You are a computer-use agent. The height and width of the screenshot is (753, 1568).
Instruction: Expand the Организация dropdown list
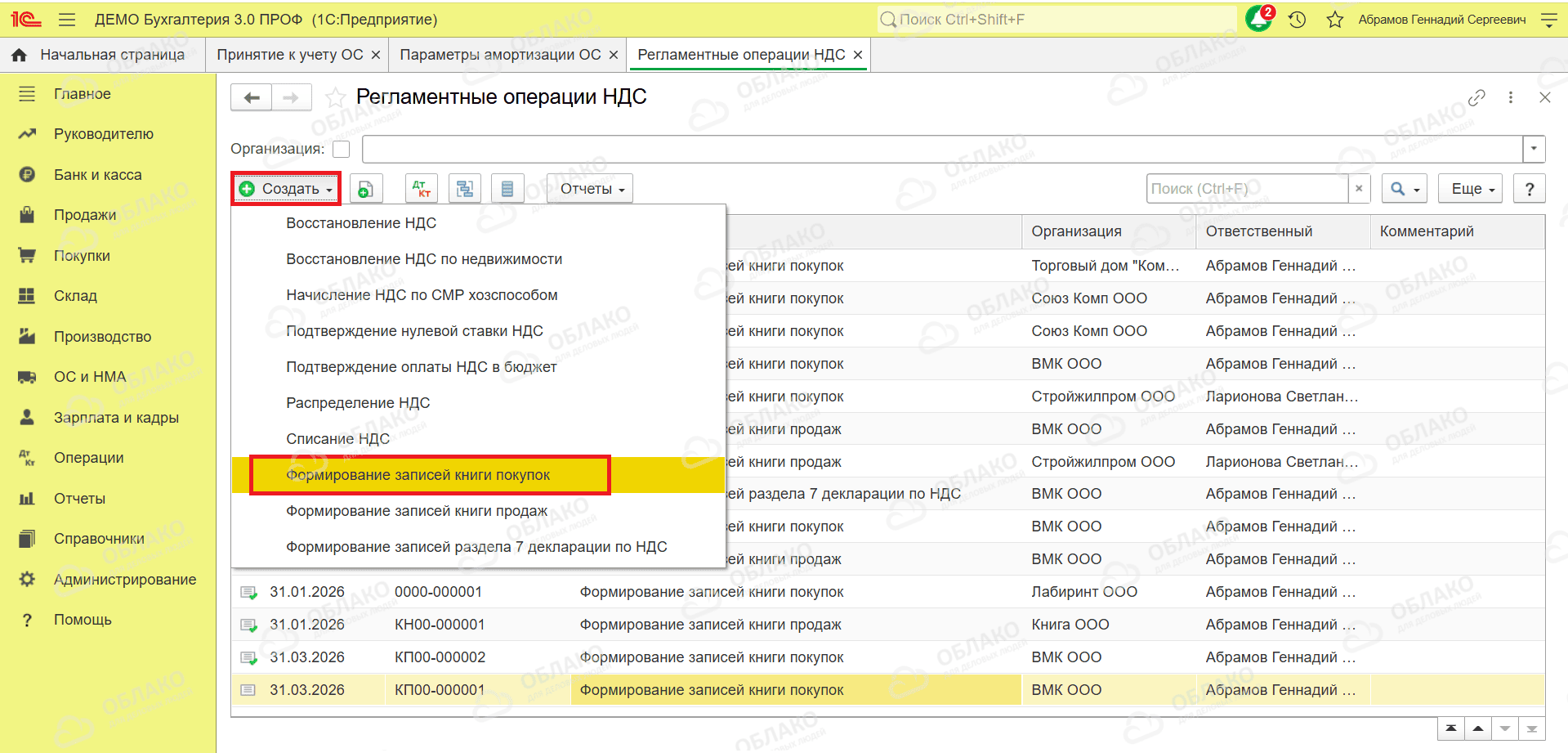pos(1534,149)
